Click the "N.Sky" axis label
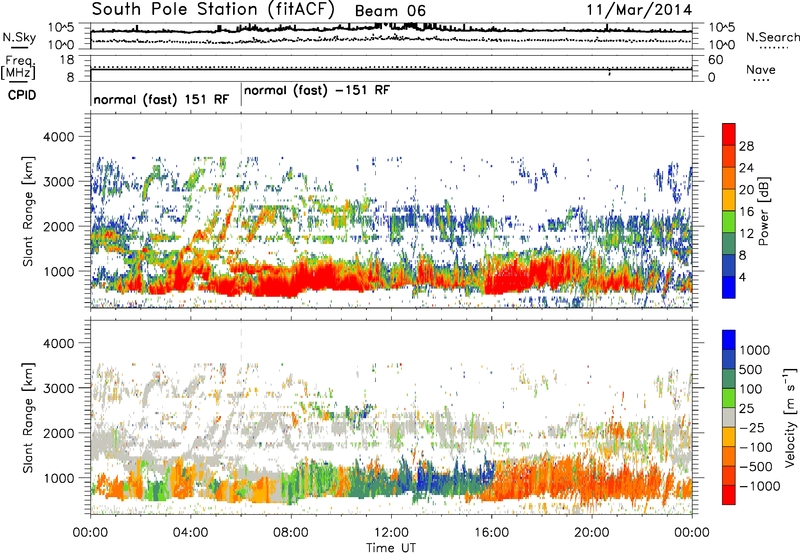Screen dimensions: 800x554 click(x=19, y=37)
